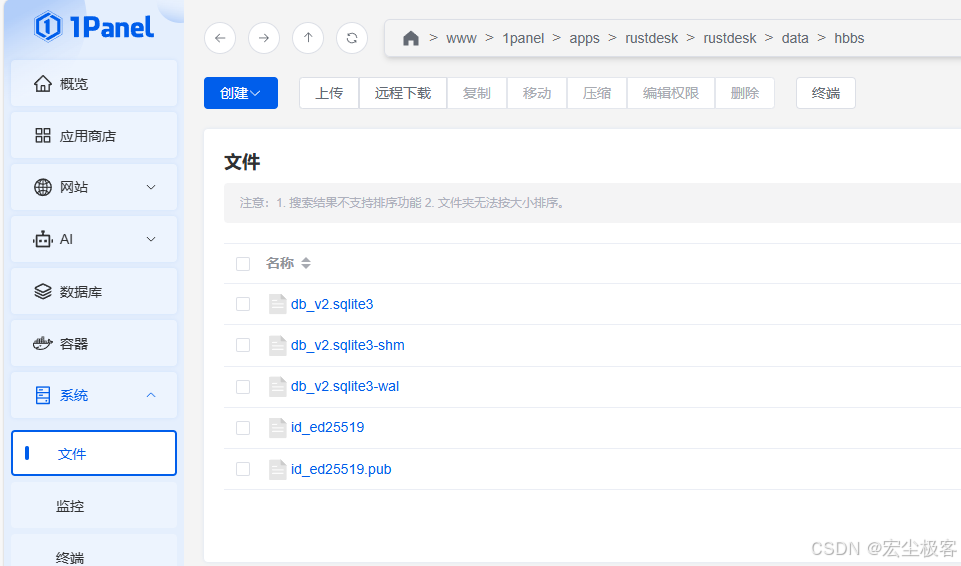Toggle the select-all checkbox in header
This screenshot has width=961, height=566.
243,264
